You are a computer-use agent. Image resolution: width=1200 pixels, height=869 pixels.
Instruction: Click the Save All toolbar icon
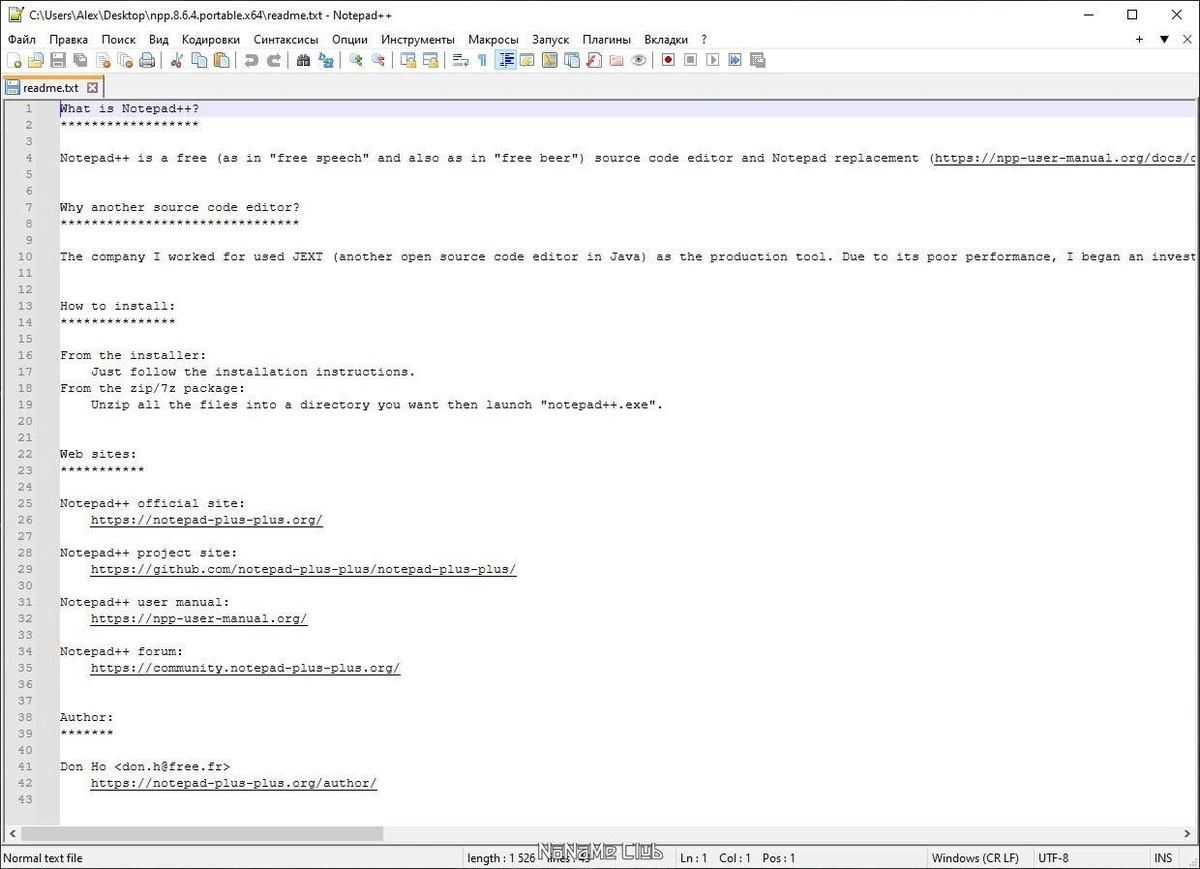click(x=80, y=60)
